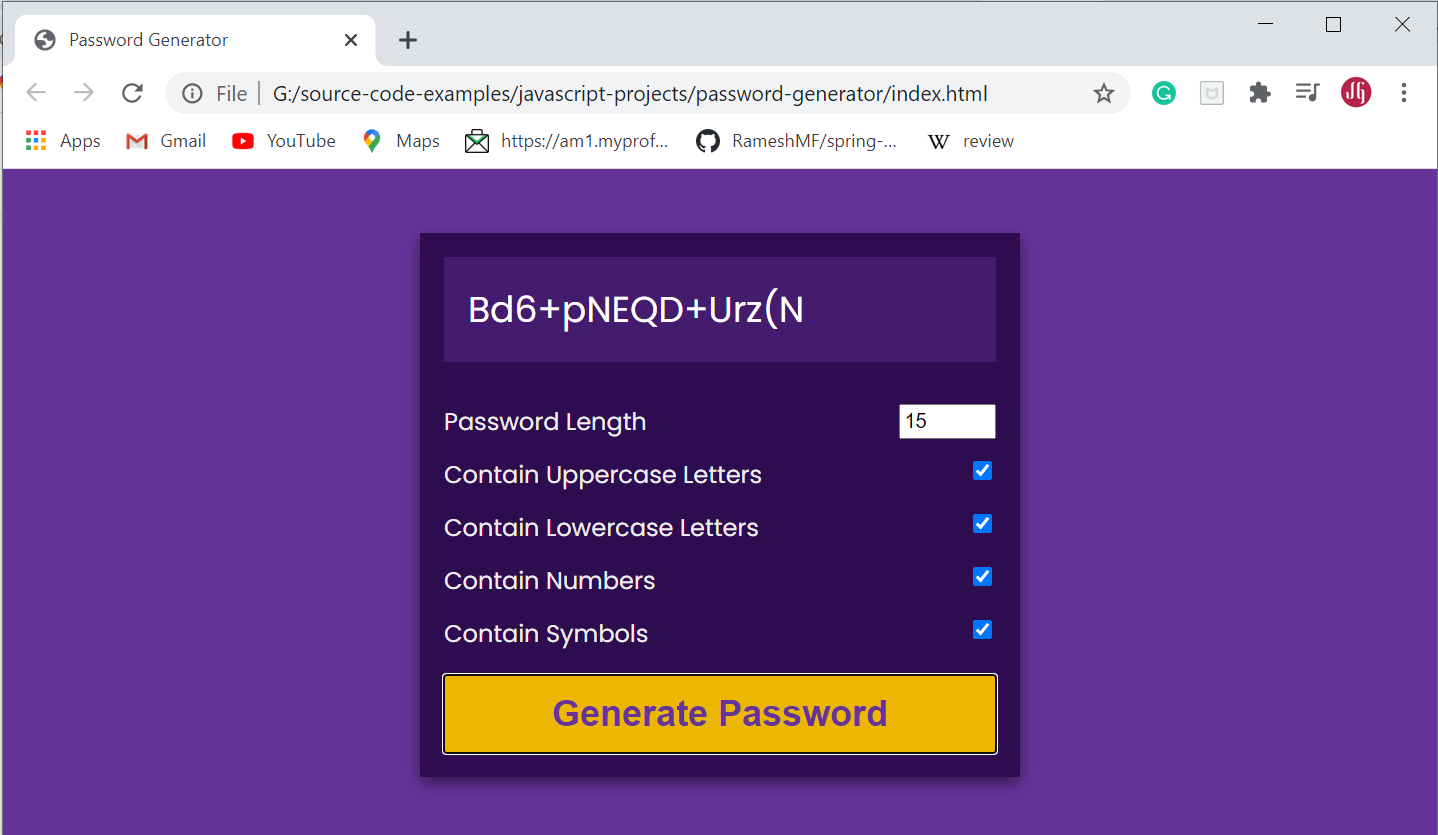
Task: Click the browser profile avatar
Action: click(1355, 93)
